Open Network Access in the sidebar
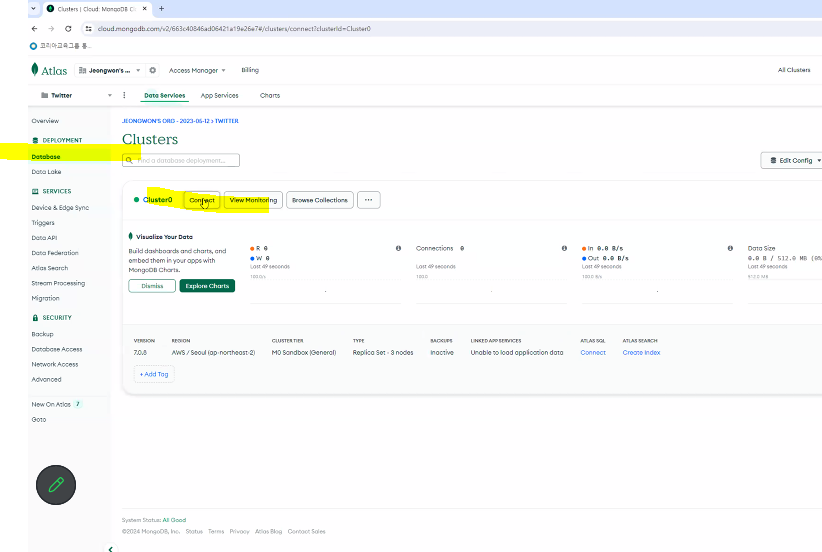This screenshot has width=822, height=552. click(55, 364)
